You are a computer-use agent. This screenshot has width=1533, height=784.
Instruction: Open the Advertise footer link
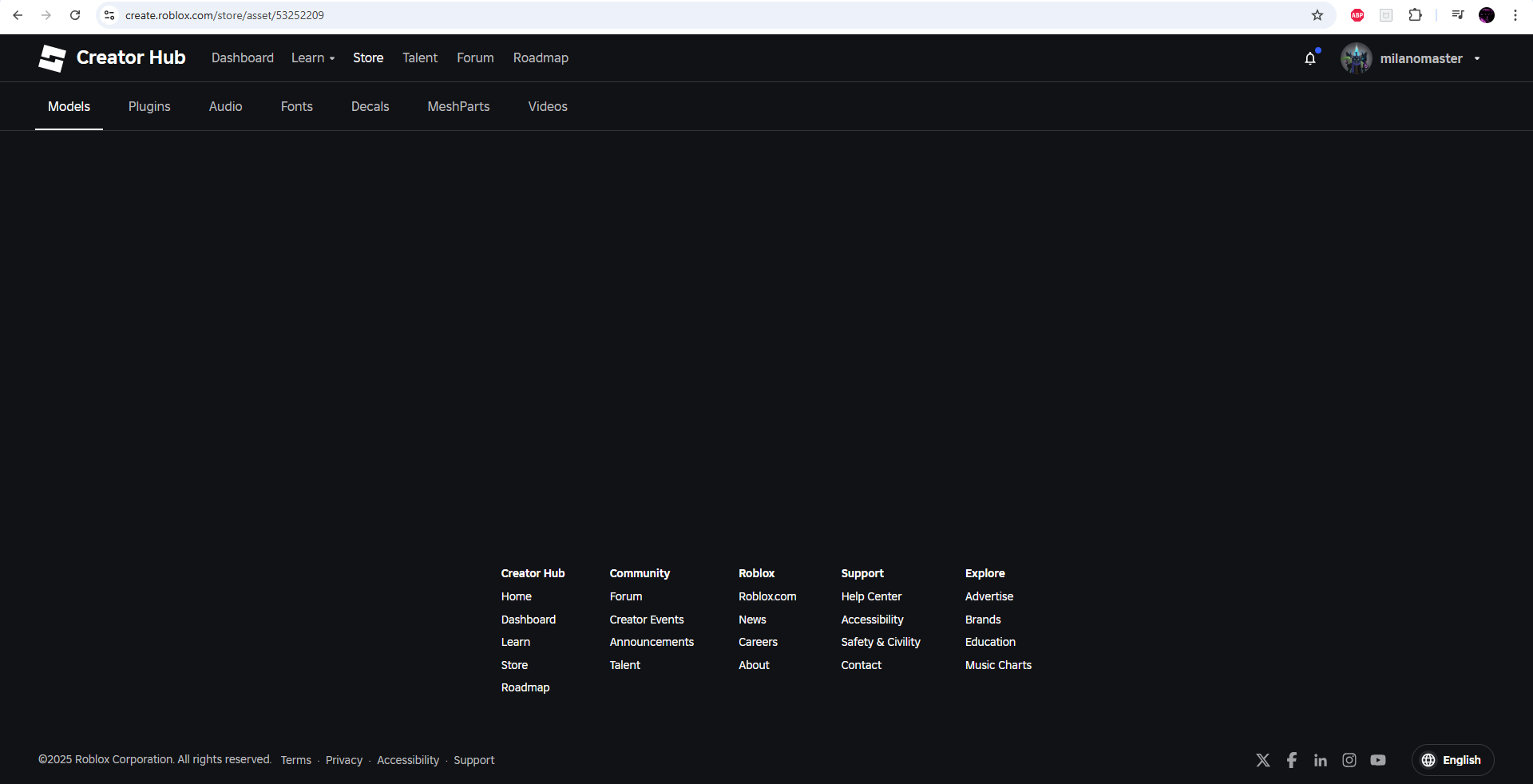pos(989,596)
